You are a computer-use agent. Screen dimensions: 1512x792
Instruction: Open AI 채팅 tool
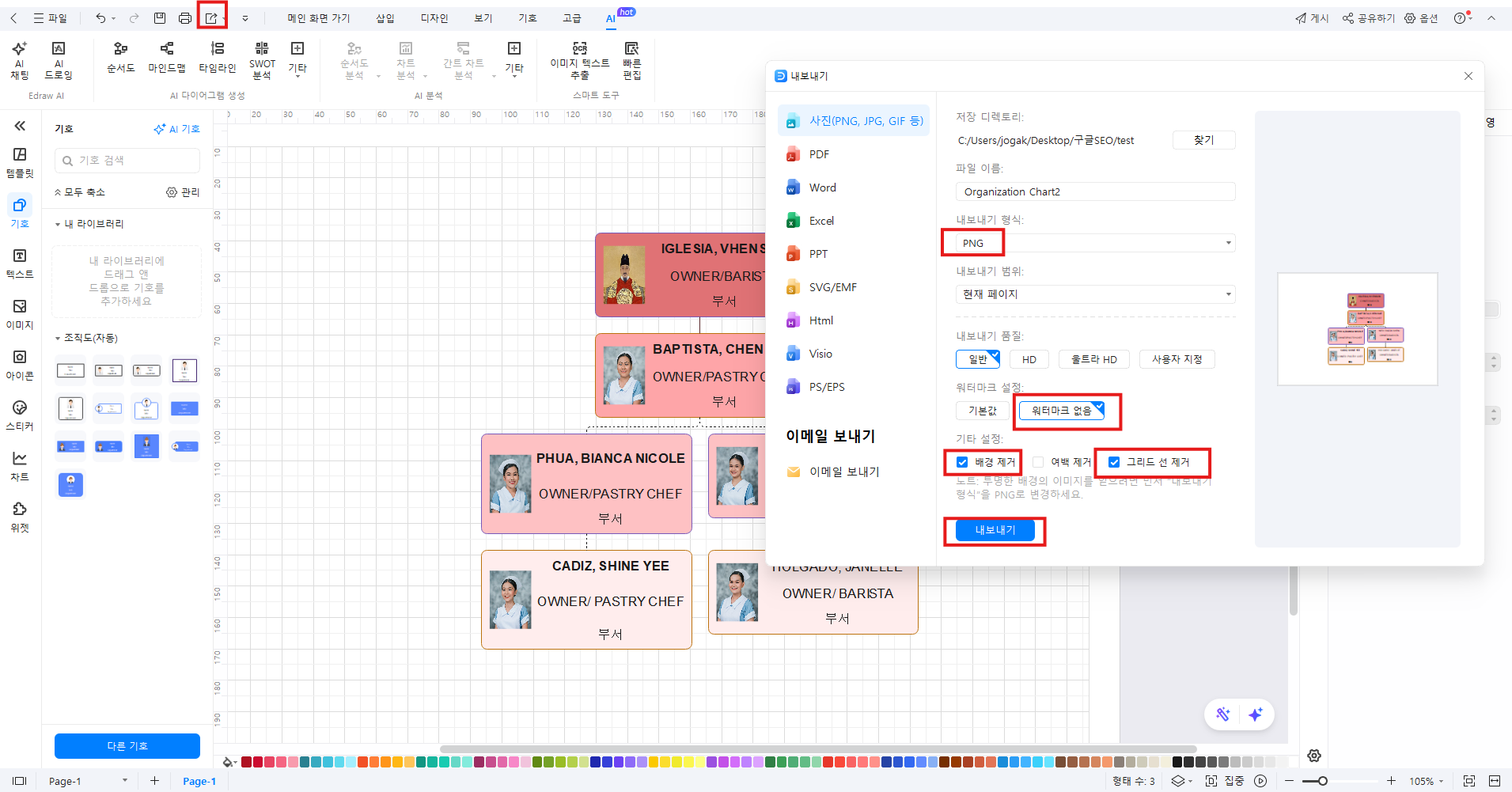point(20,61)
